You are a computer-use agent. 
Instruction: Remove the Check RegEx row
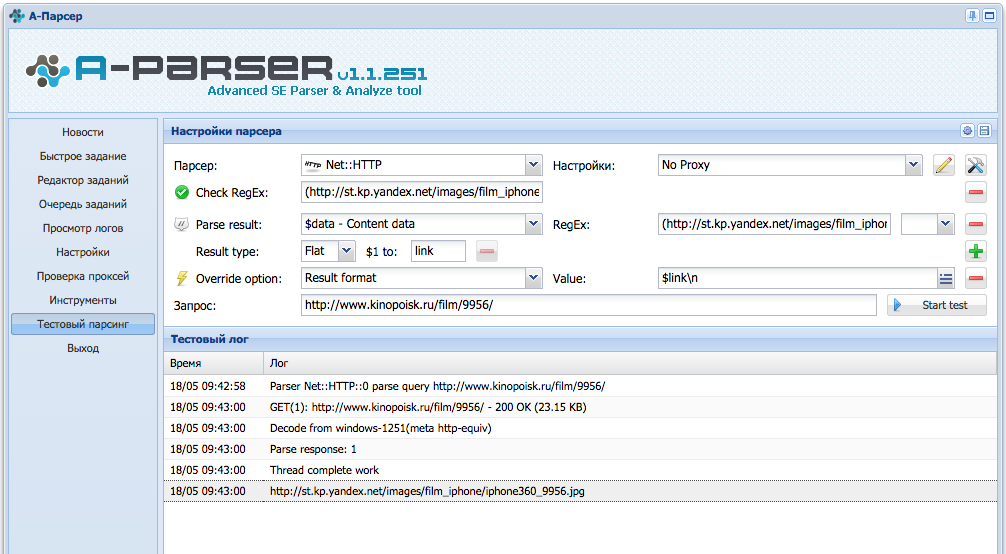click(976, 192)
